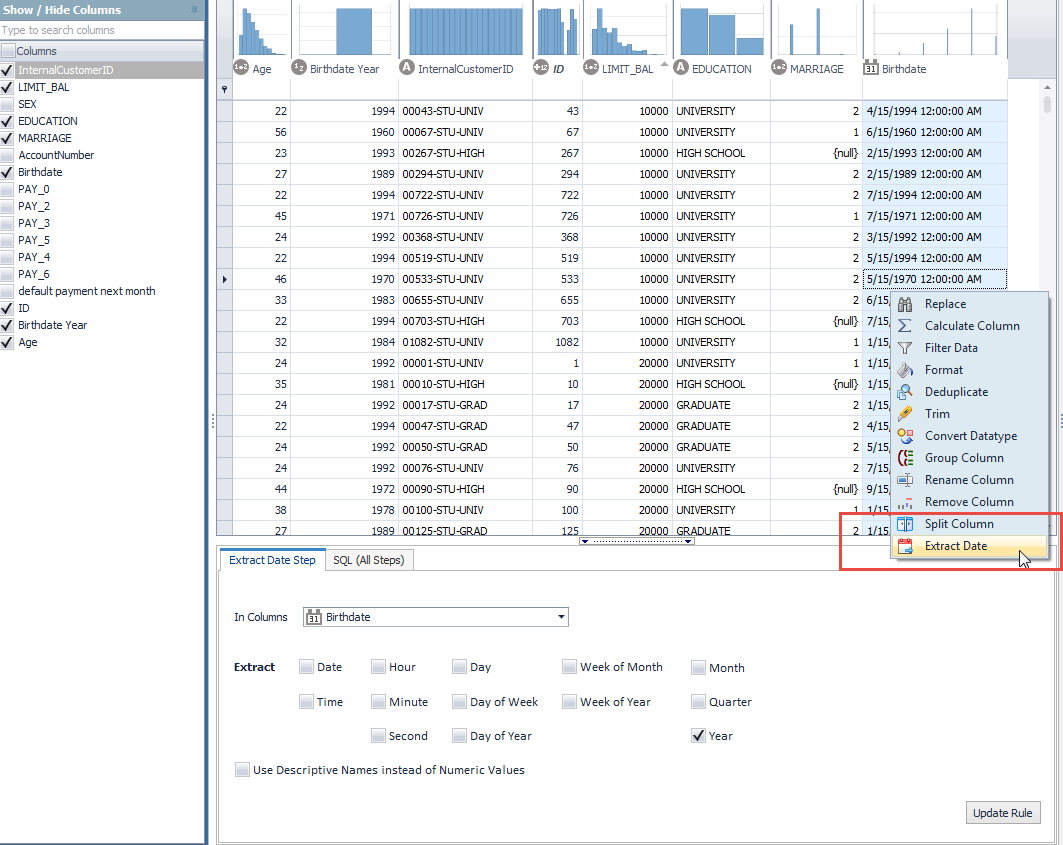Click the 00533-STU-UNIV customer ID cell
Viewport: 1063px width, 845px height.
(465, 279)
